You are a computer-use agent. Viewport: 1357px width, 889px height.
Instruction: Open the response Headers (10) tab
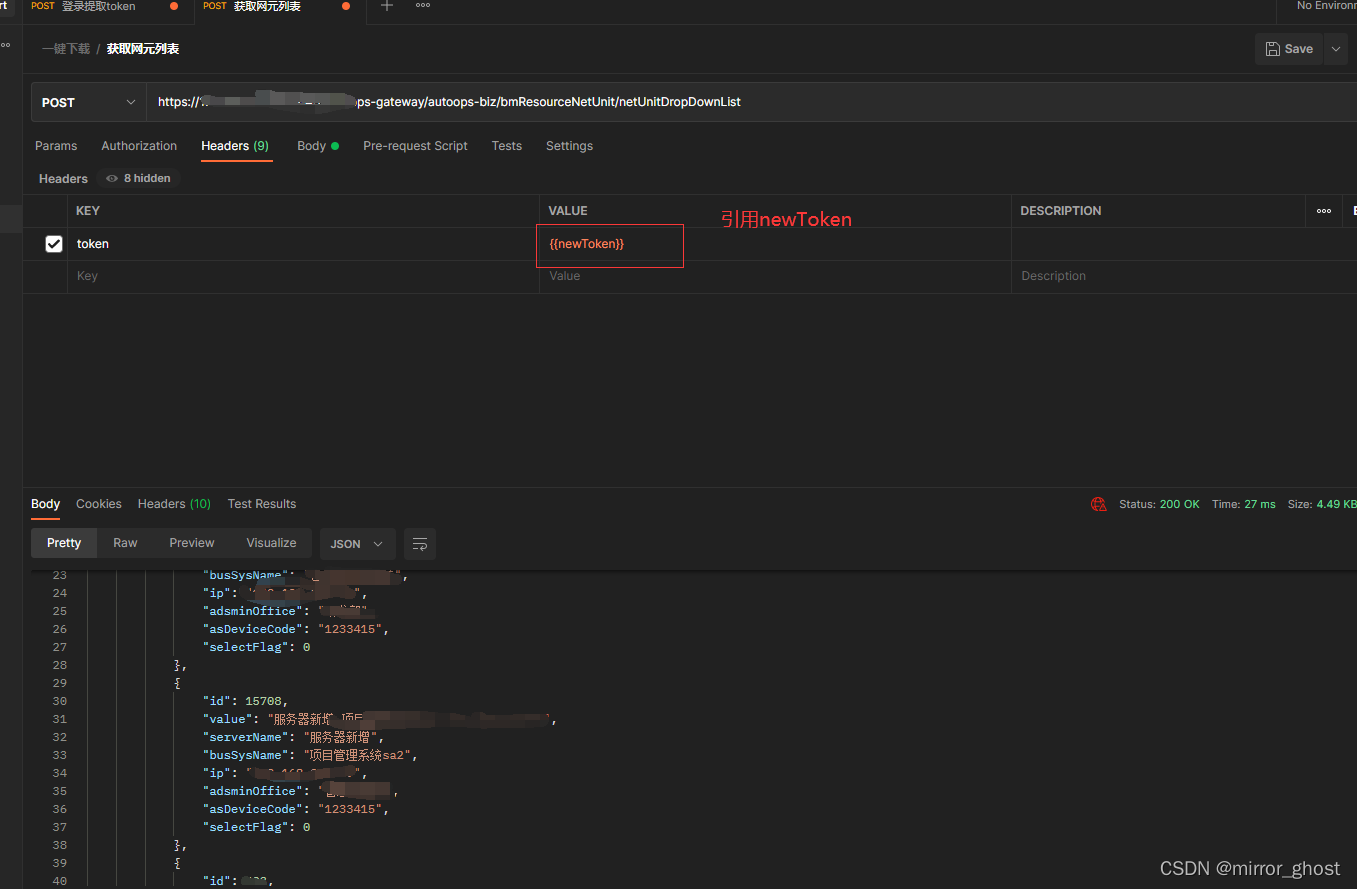point(174,504)
